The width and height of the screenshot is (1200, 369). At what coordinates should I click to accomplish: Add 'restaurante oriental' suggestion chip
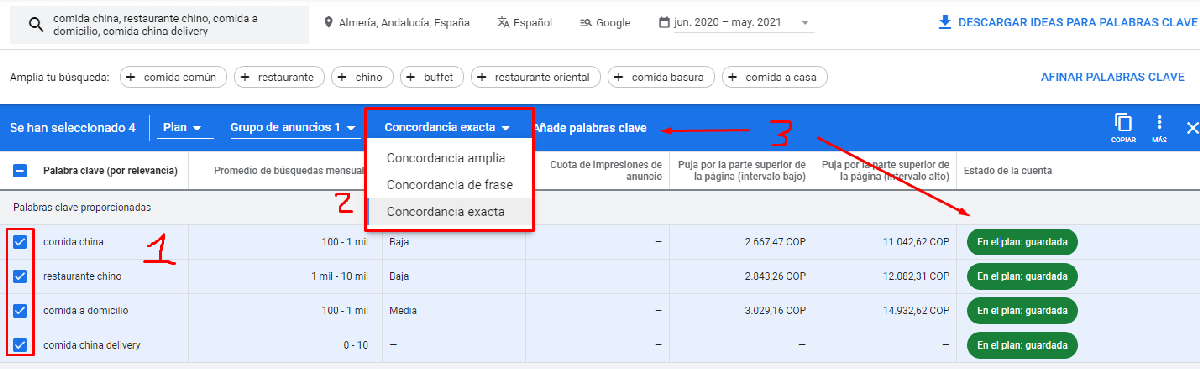[536, 77]
